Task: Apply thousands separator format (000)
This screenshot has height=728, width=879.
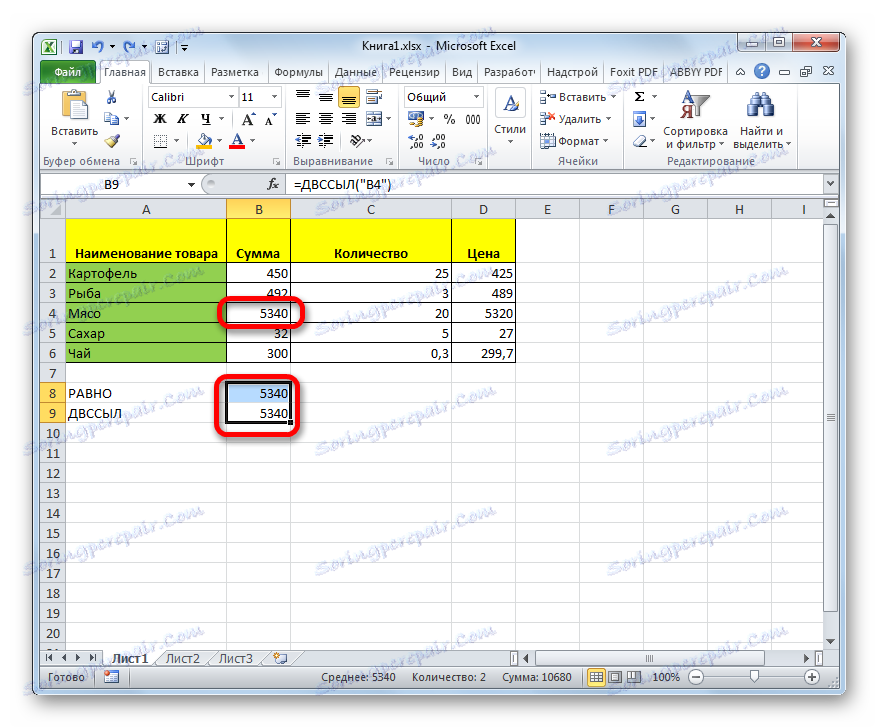Action: click(x=473, y=119)
